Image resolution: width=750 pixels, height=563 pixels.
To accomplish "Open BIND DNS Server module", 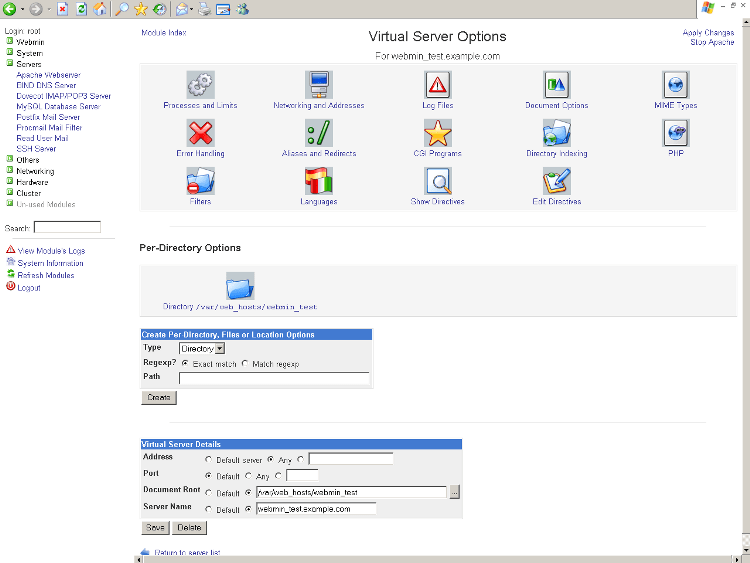I will pos(46,86).
